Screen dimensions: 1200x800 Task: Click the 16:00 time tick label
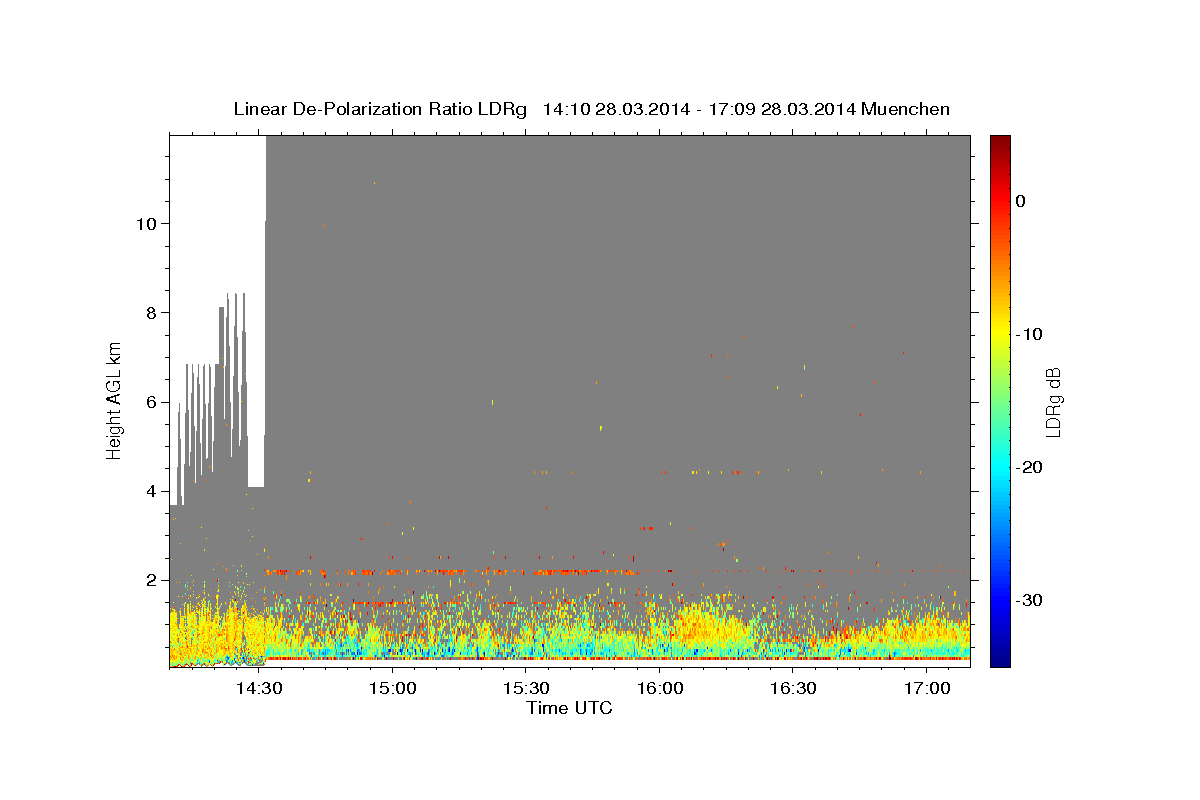click(x=660, y=689)
